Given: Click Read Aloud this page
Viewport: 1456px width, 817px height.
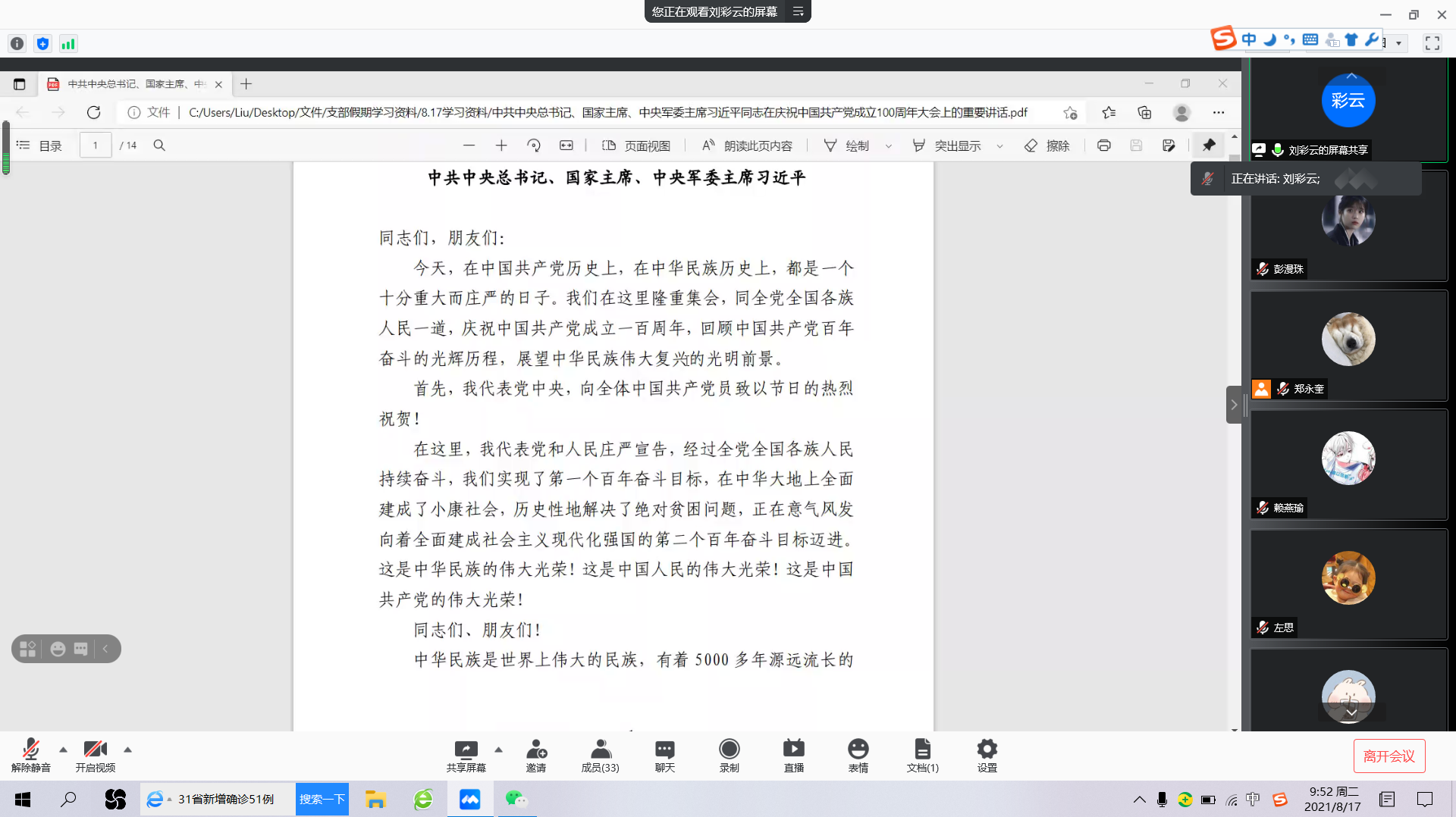Looking at the screenshot, I should point(747,146).
